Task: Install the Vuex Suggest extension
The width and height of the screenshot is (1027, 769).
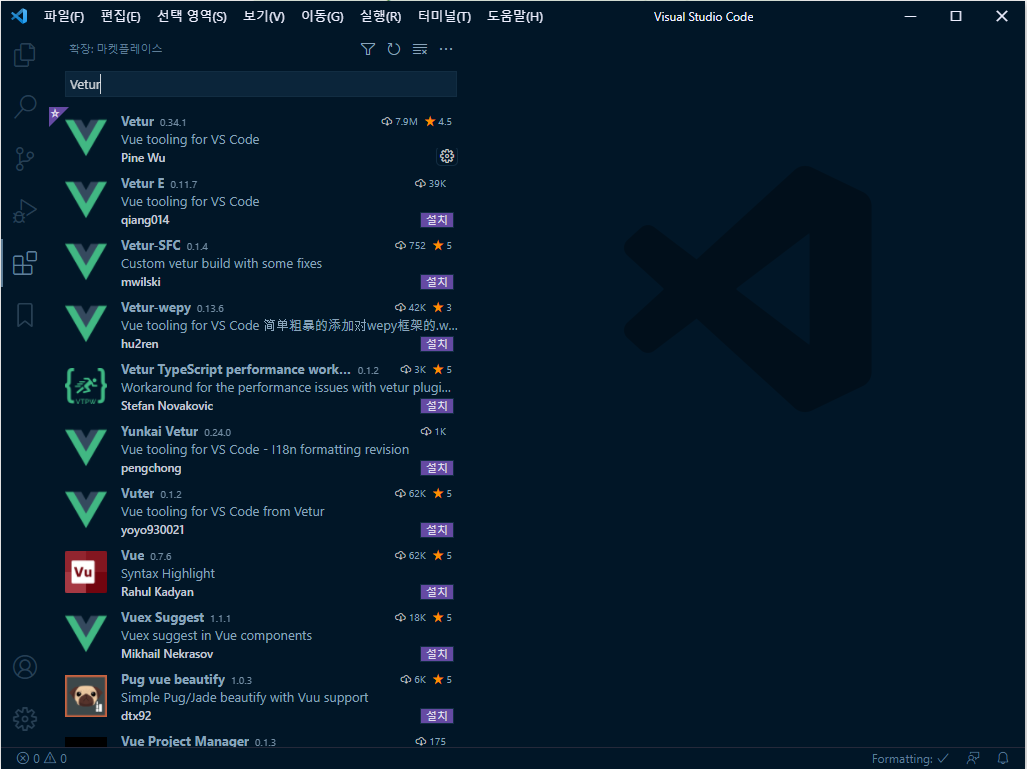Action: pyautogui.click(x=437, y=654)
